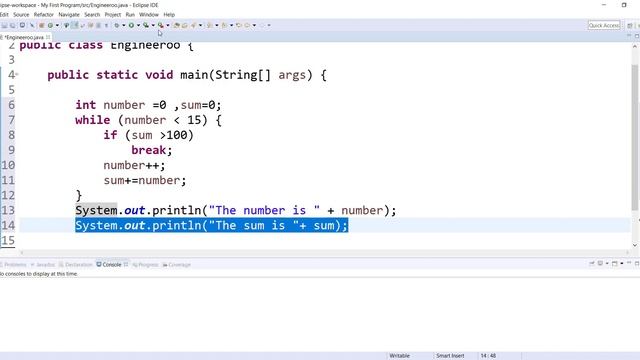This screenshot has width=640, height=360.
Task: Open the Debug button dropdown arrow
Action: pos(124,25)
